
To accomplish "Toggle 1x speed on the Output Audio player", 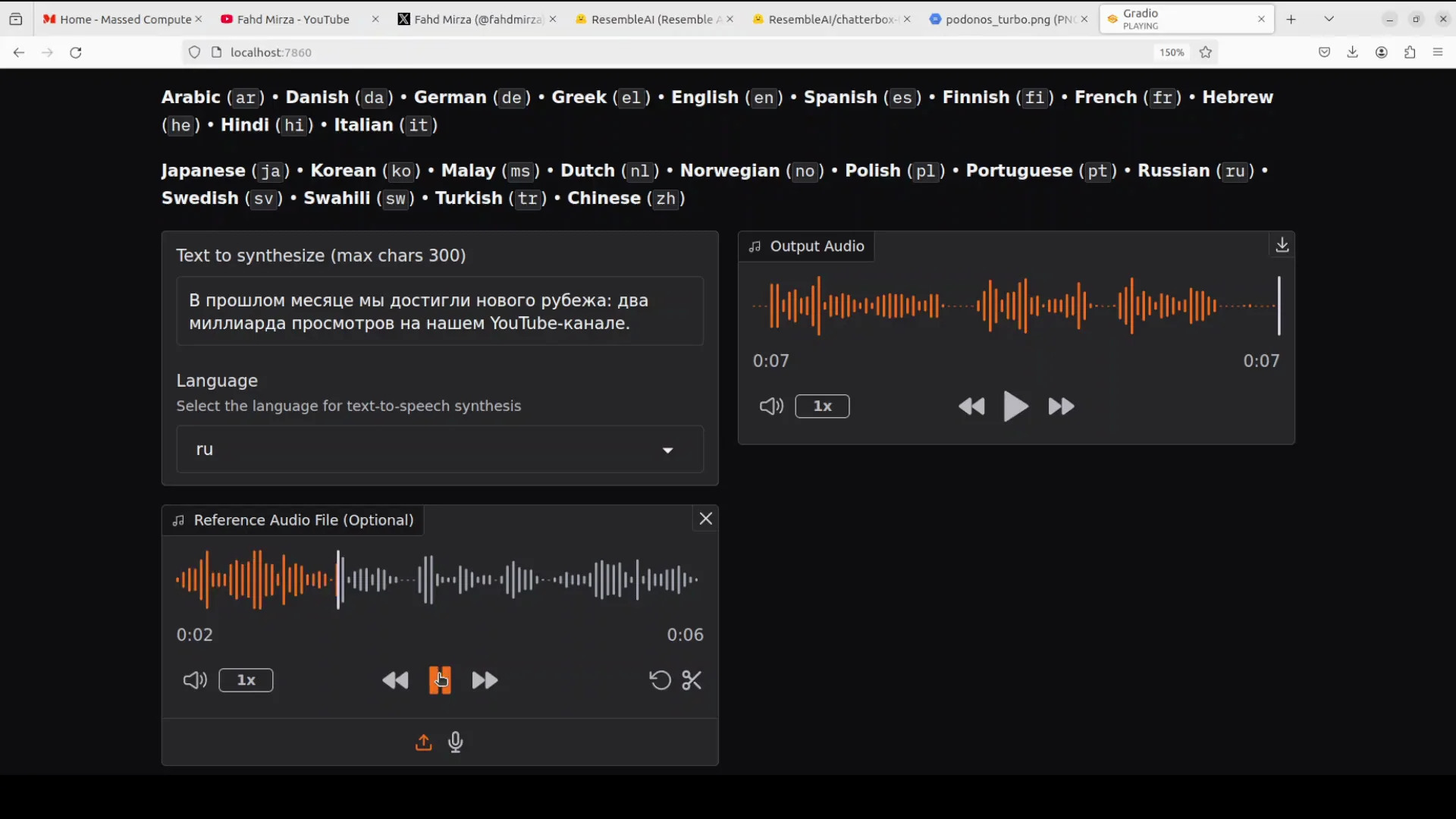I will point(823,406).
